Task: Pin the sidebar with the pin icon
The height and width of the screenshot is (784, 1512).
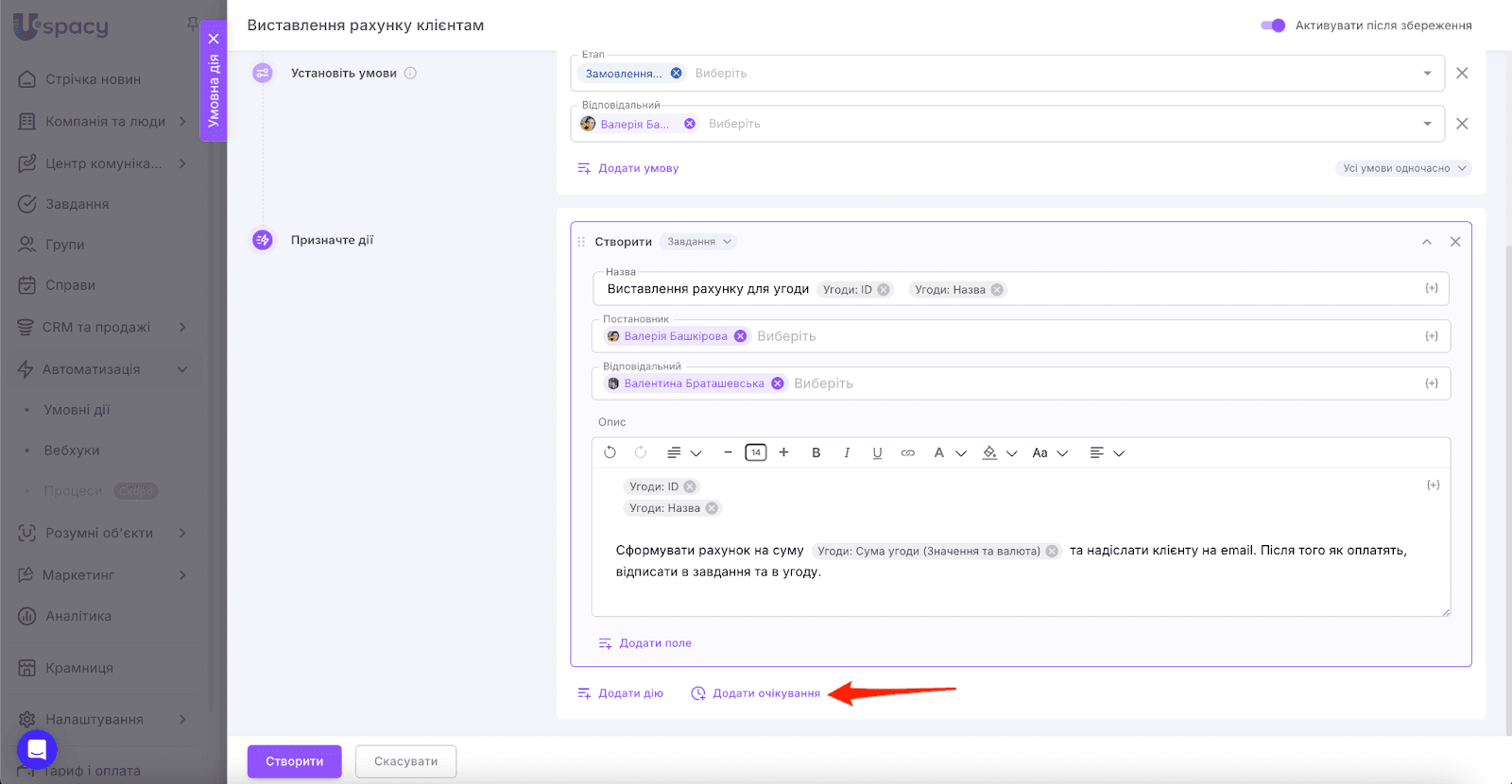Action: point(193,23)
